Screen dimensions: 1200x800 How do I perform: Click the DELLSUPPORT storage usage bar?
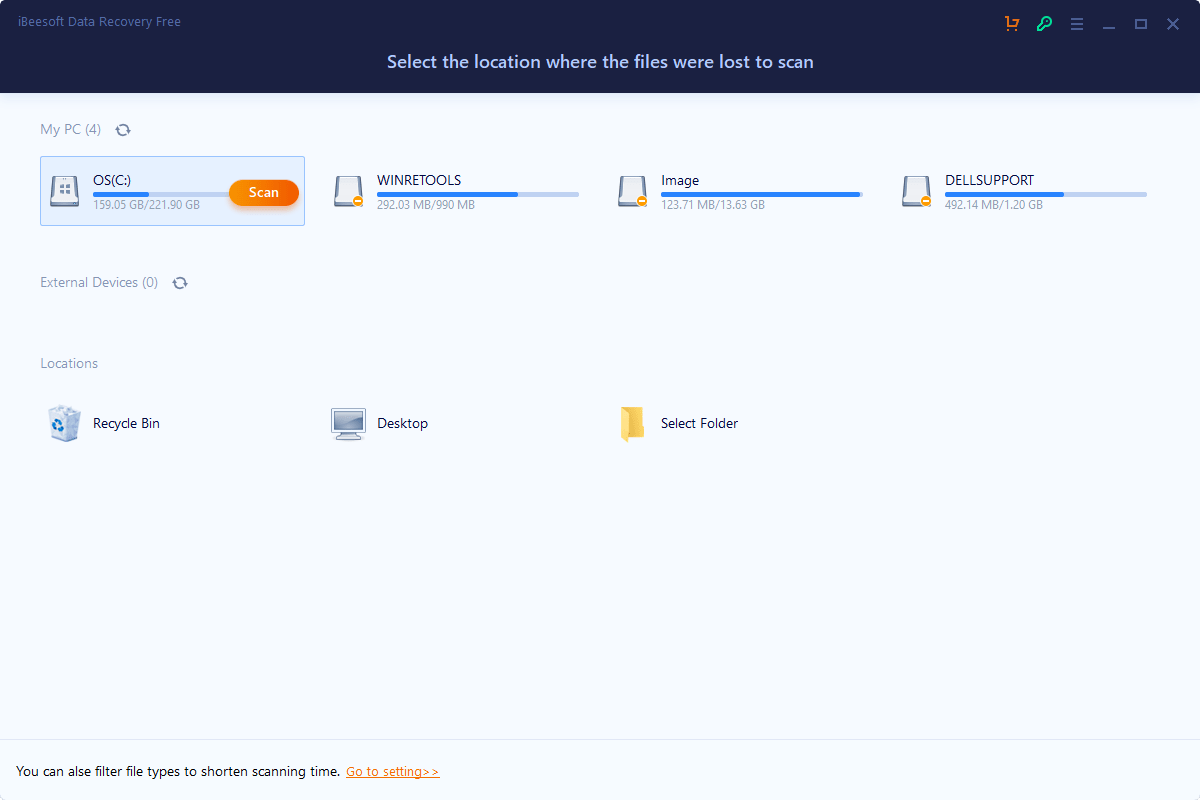point(1045,194)
